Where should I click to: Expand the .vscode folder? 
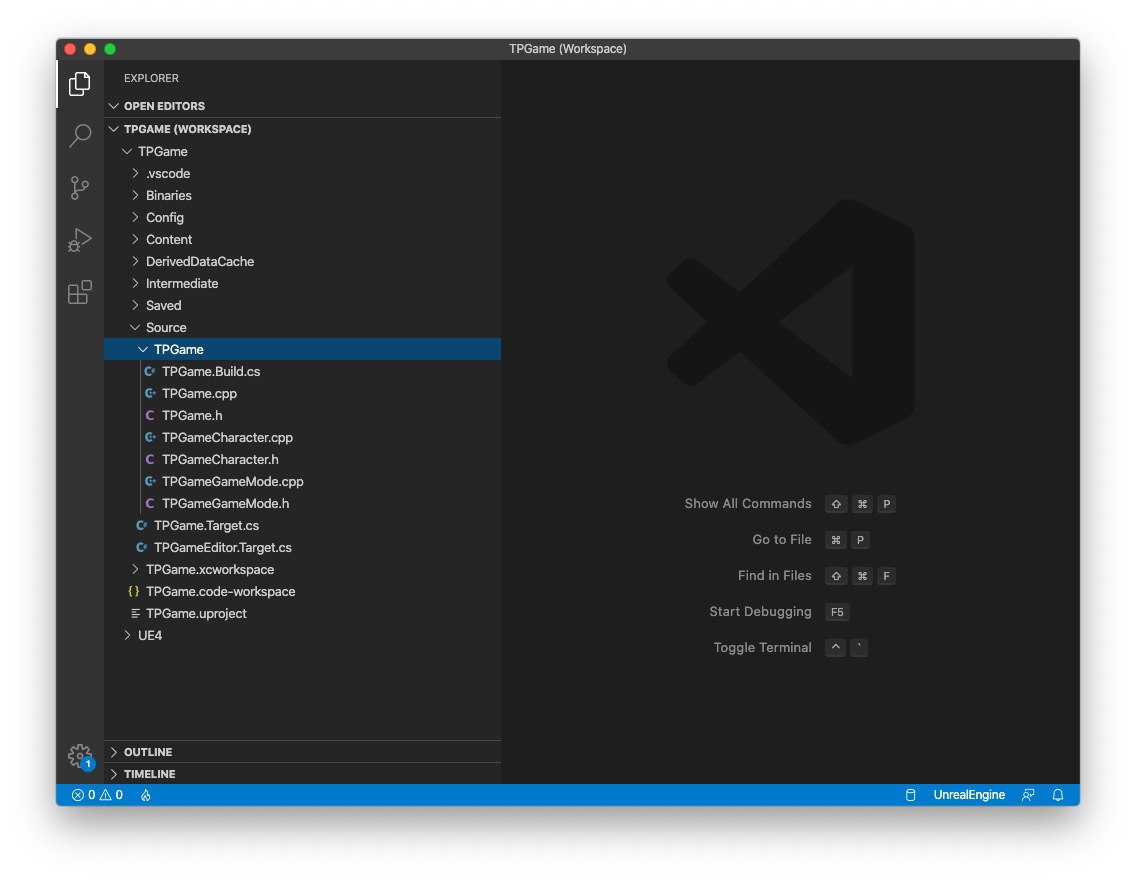[302, 174]
